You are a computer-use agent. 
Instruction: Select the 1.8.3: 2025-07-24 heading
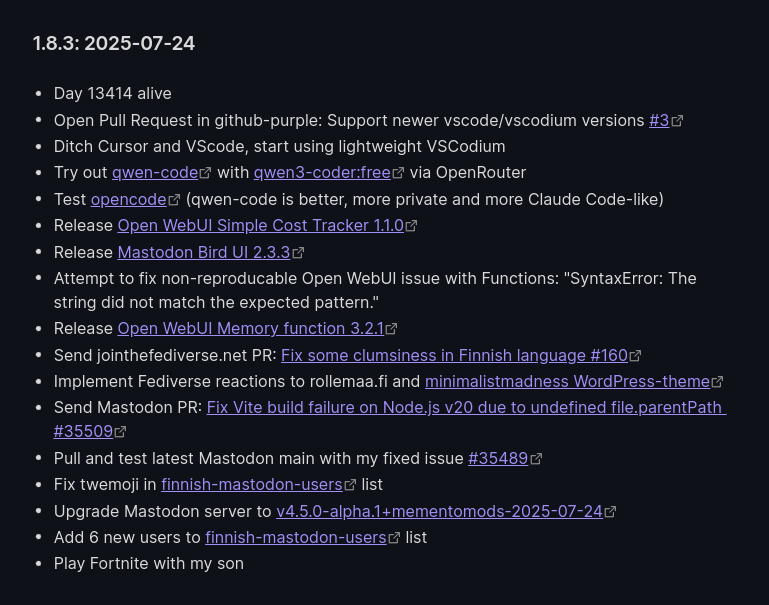[114, 43]
